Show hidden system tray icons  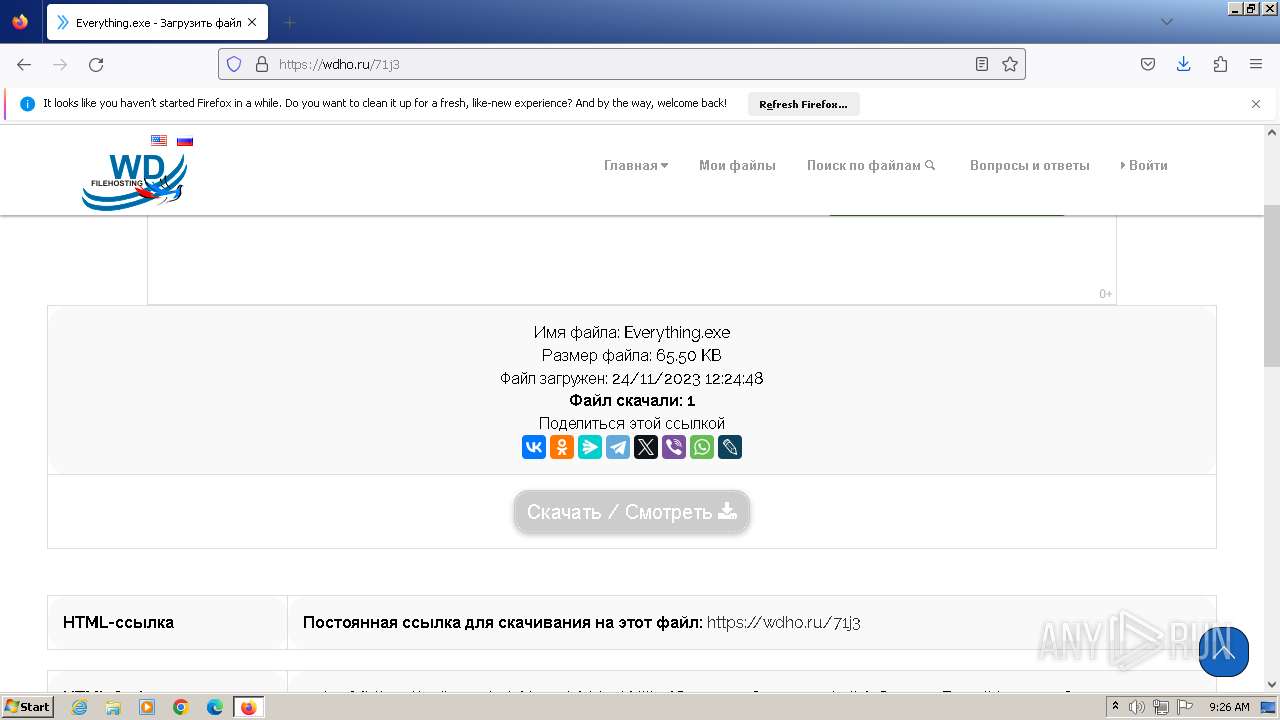tap(1116, 707)
